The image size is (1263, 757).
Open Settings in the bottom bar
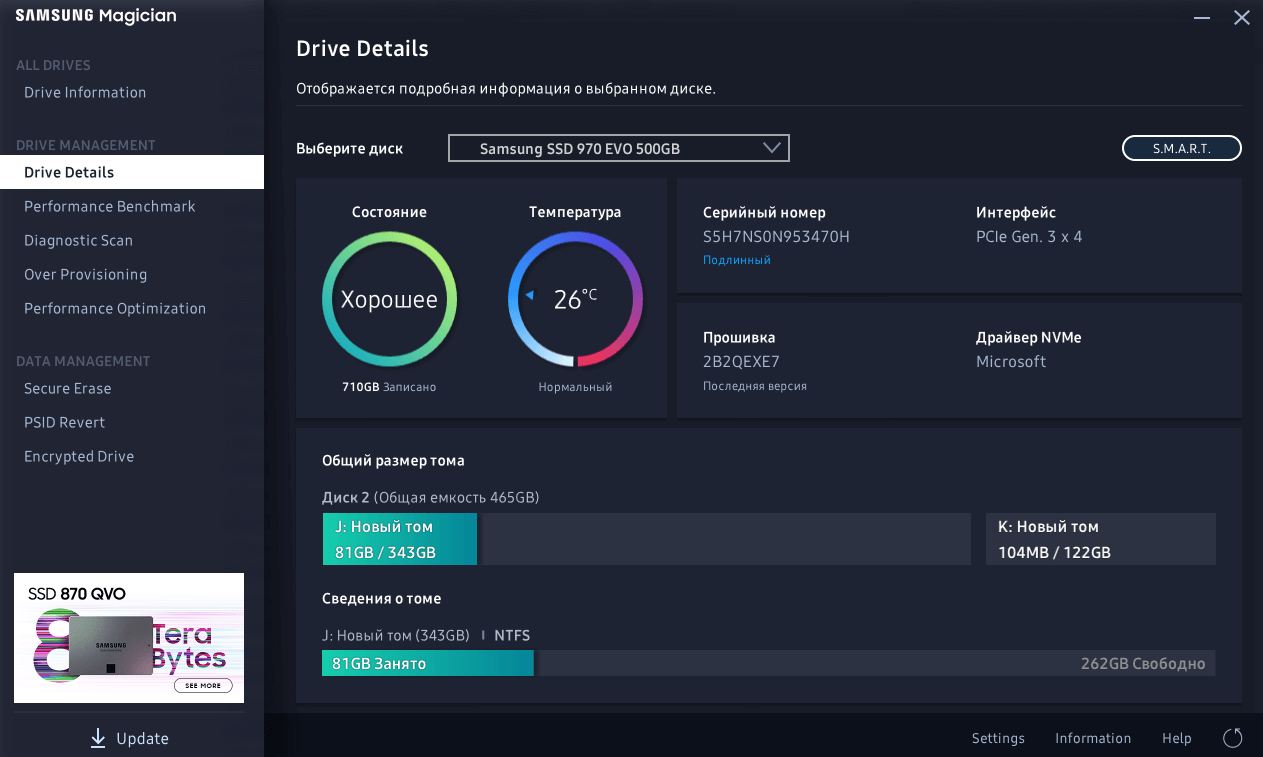coord(998,738)
